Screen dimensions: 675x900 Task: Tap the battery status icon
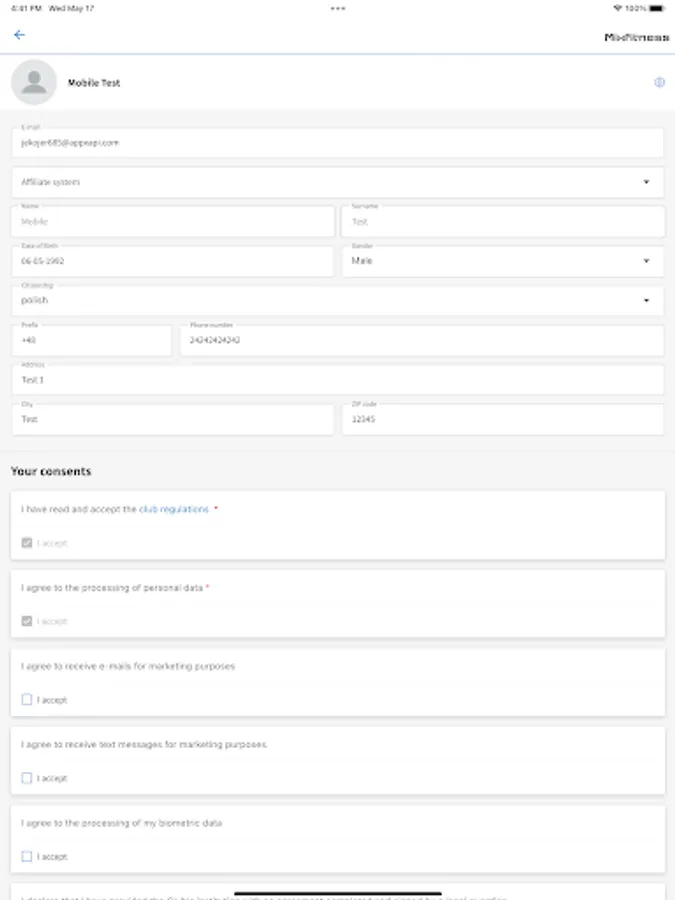click(x=656, y=8)
